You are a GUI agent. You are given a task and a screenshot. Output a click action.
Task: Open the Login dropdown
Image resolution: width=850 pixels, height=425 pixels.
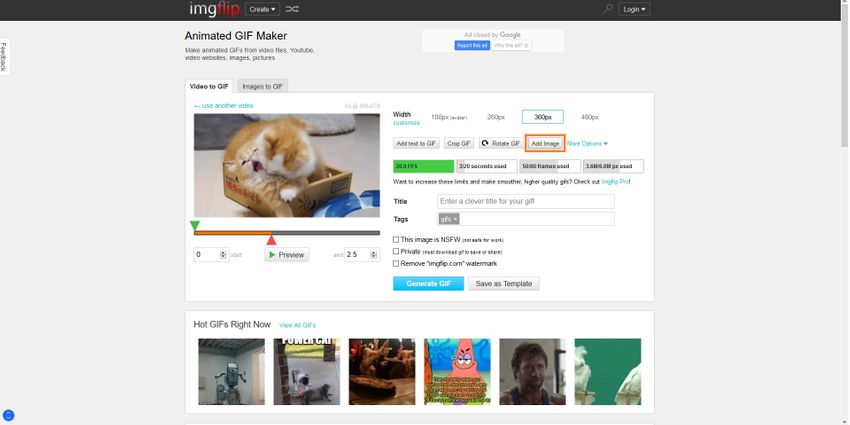[x=634, y=9]
